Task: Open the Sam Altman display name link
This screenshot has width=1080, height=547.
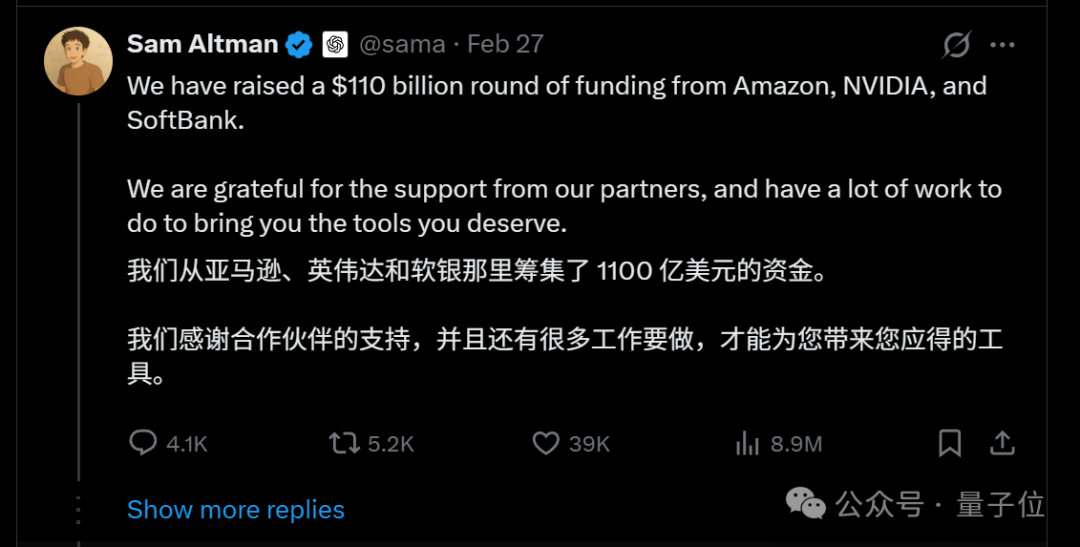Action: click(202, 44)
